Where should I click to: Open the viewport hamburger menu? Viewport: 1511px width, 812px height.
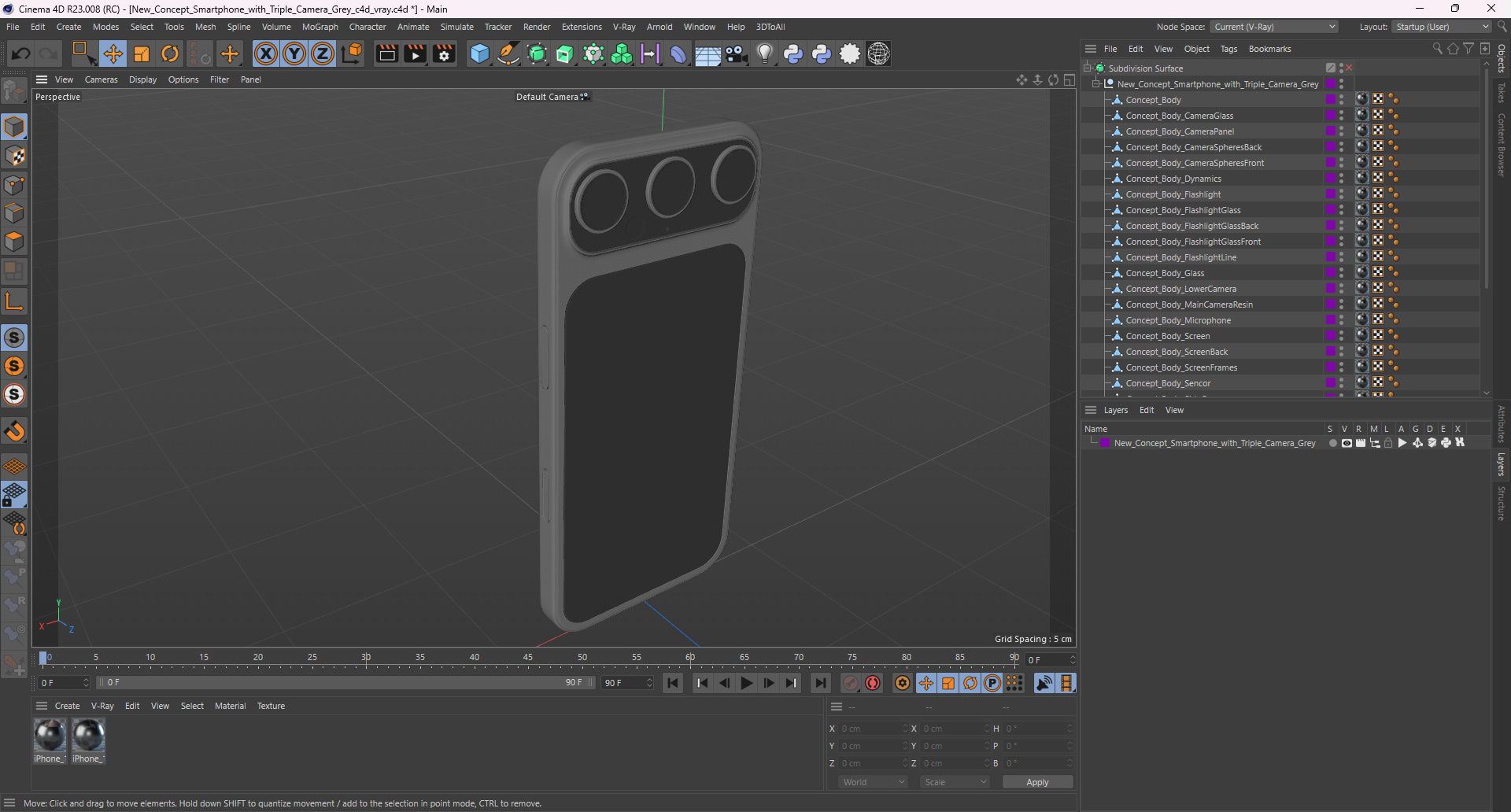point(42,79)
